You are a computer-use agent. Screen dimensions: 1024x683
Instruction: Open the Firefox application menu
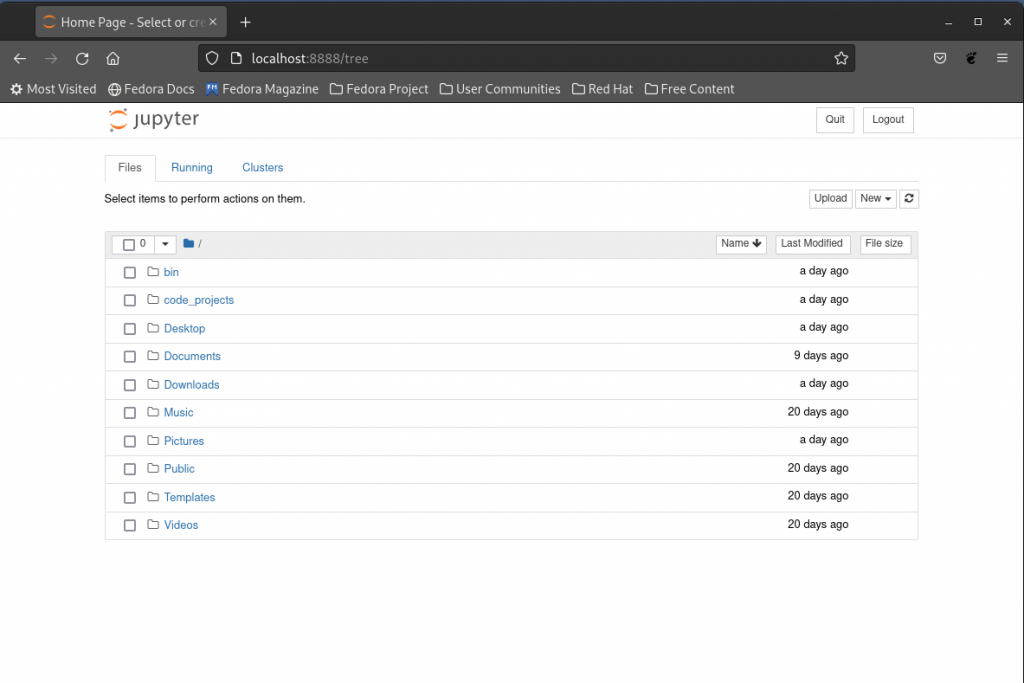click(x=1002, y=58)
